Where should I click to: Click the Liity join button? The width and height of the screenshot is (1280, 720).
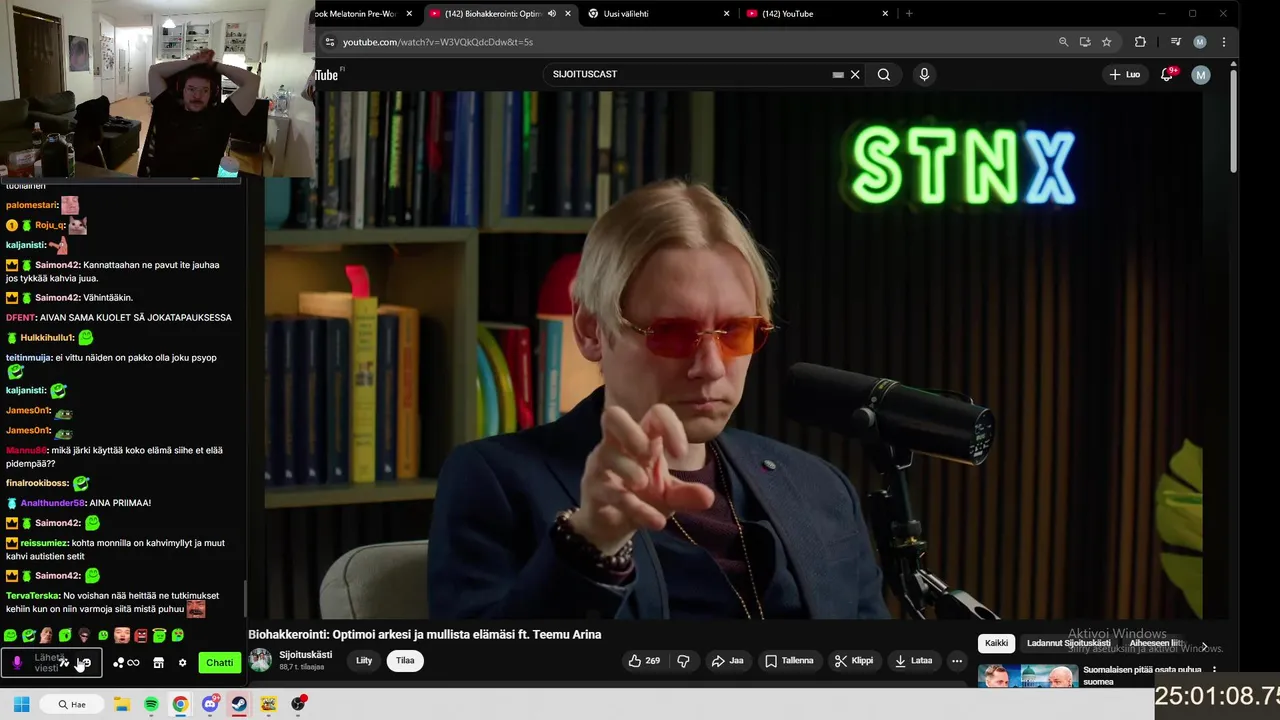(364, 660)
